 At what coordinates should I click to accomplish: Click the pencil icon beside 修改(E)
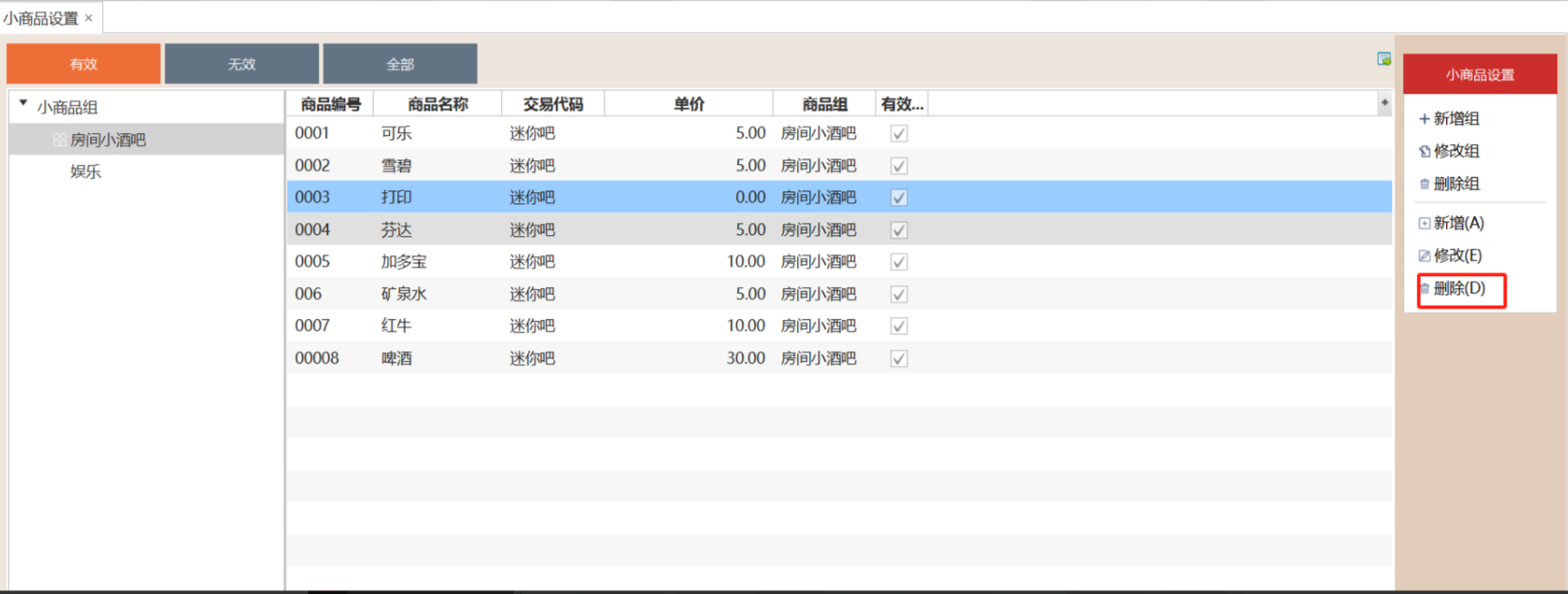coord(1424,256)
